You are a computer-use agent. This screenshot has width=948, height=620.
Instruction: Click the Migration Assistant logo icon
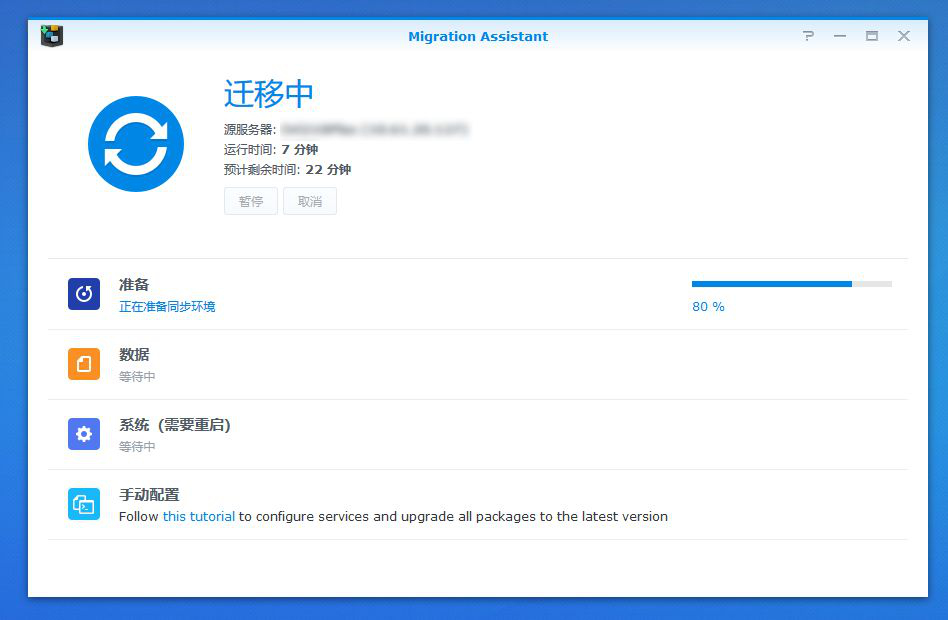point(50,35)
